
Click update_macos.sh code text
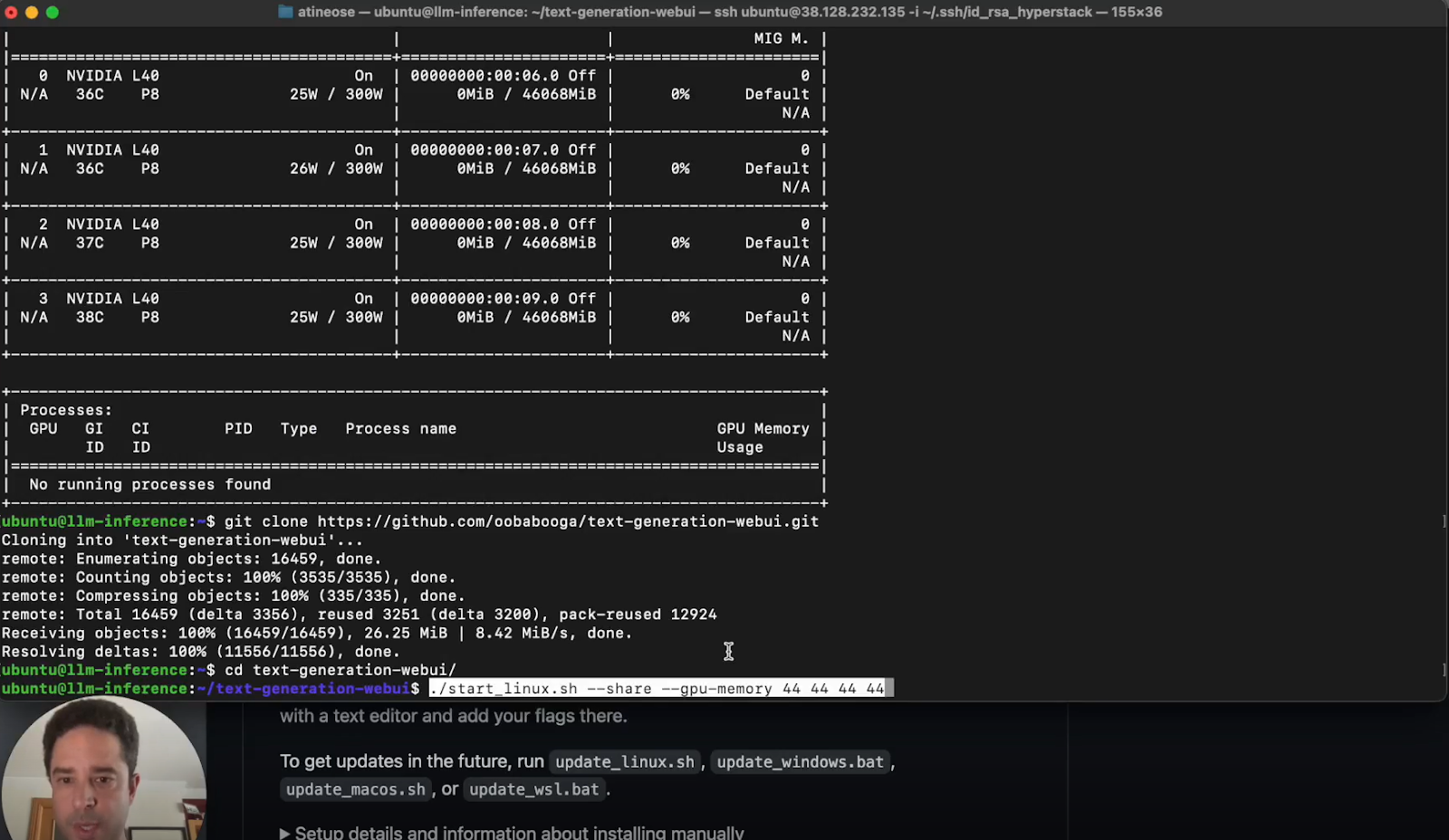coord(356,789)
